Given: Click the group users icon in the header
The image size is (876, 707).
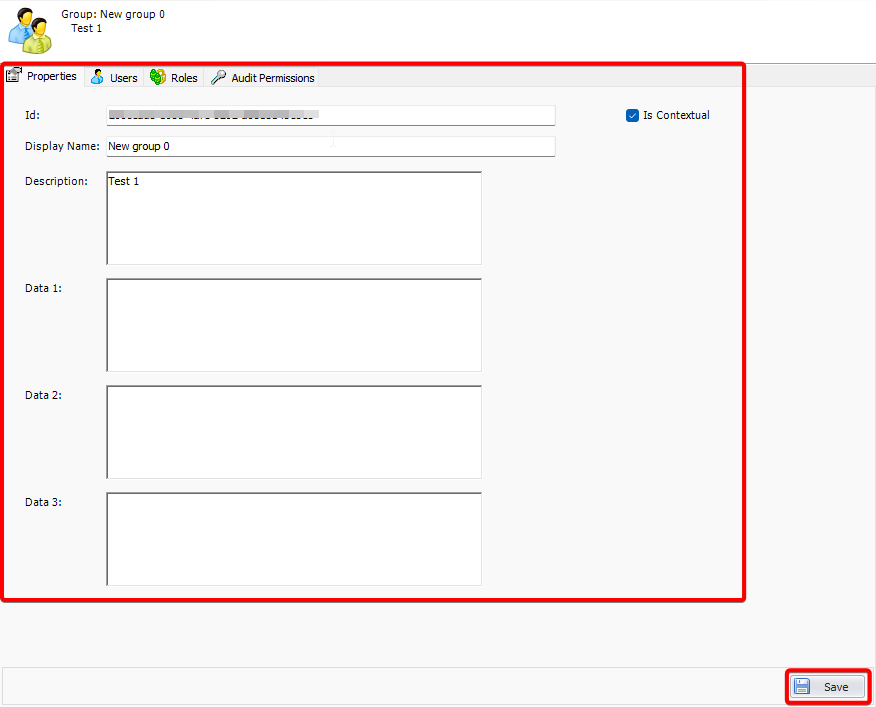Looking at the screenshot, I should [x=30, y=32].
